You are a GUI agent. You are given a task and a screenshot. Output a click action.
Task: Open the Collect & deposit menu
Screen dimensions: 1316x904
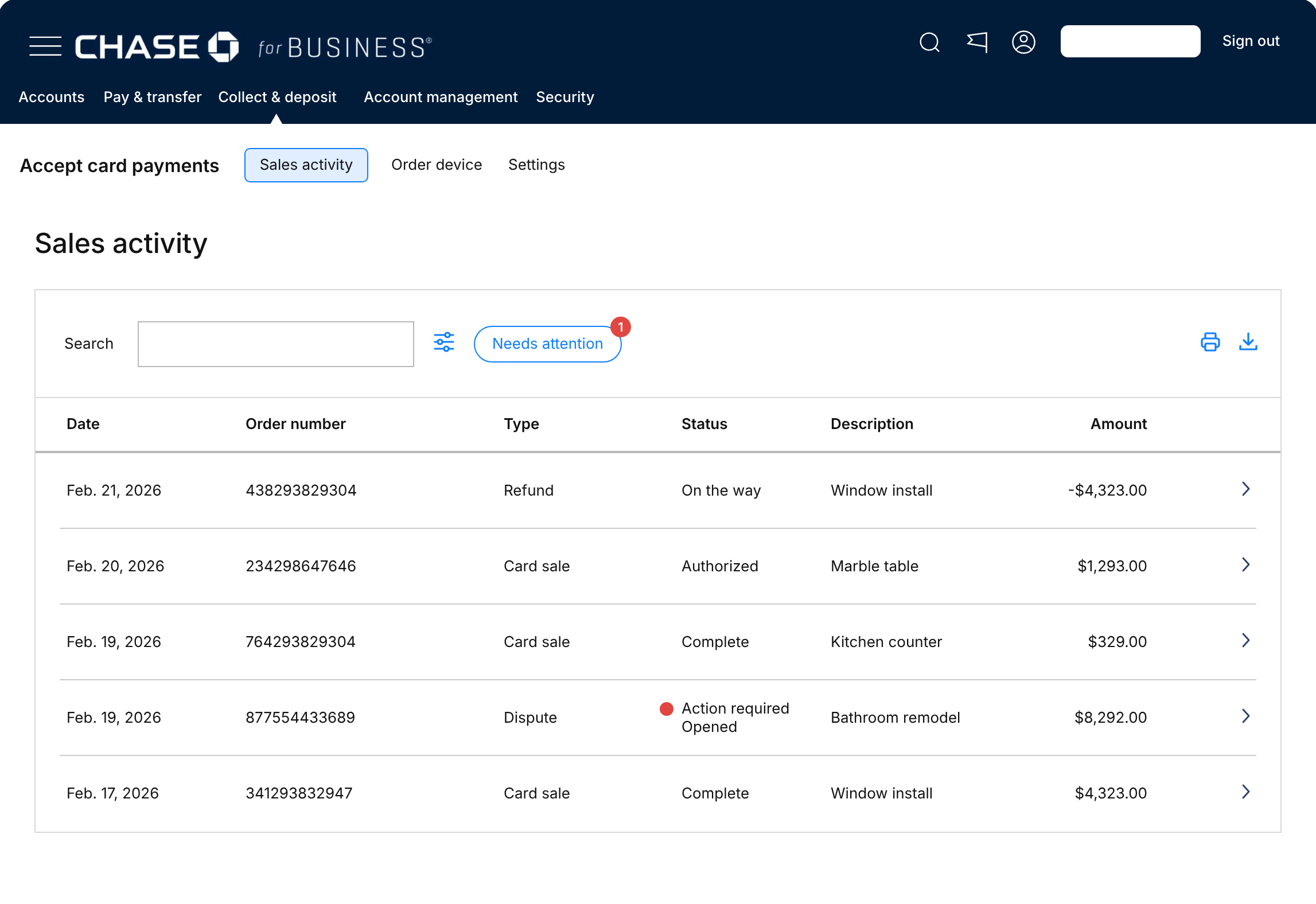277,97
